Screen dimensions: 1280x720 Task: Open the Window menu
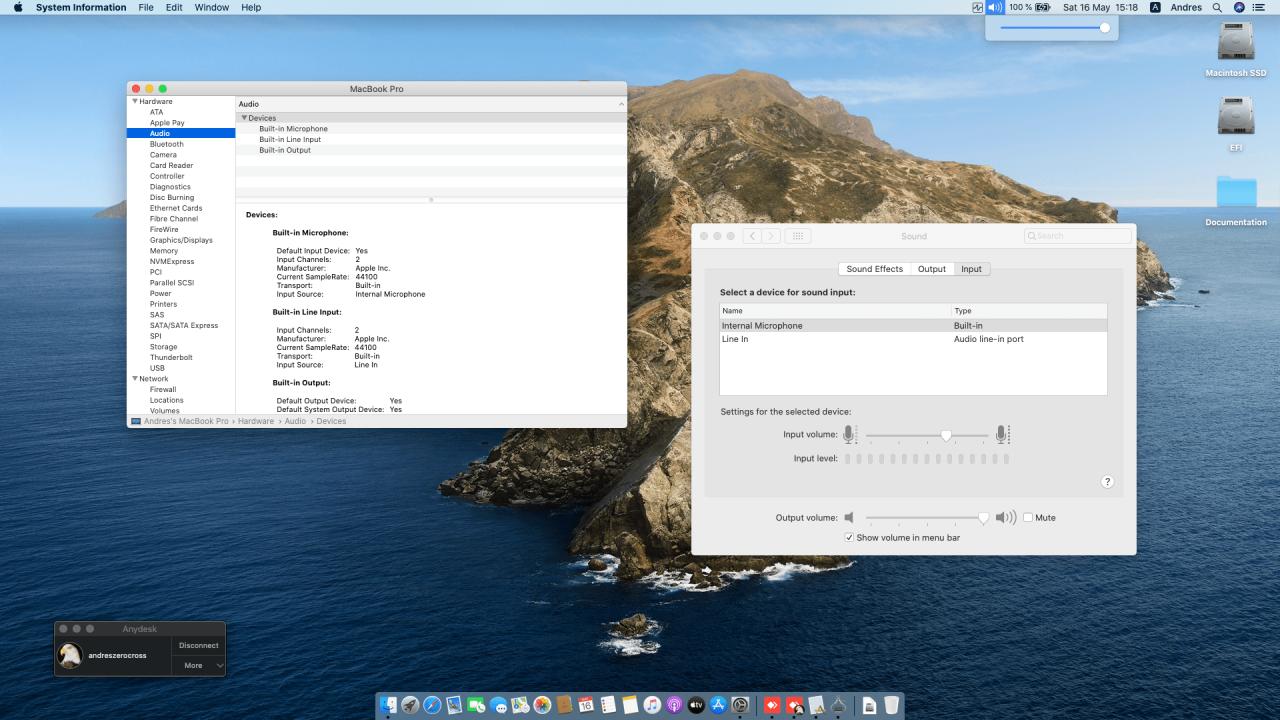click(211, 7)
